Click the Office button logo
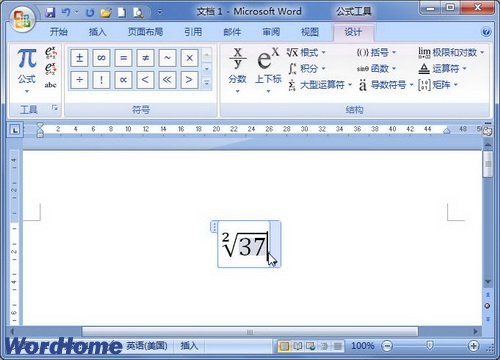The image size is (500, 360). pos(22,18)
